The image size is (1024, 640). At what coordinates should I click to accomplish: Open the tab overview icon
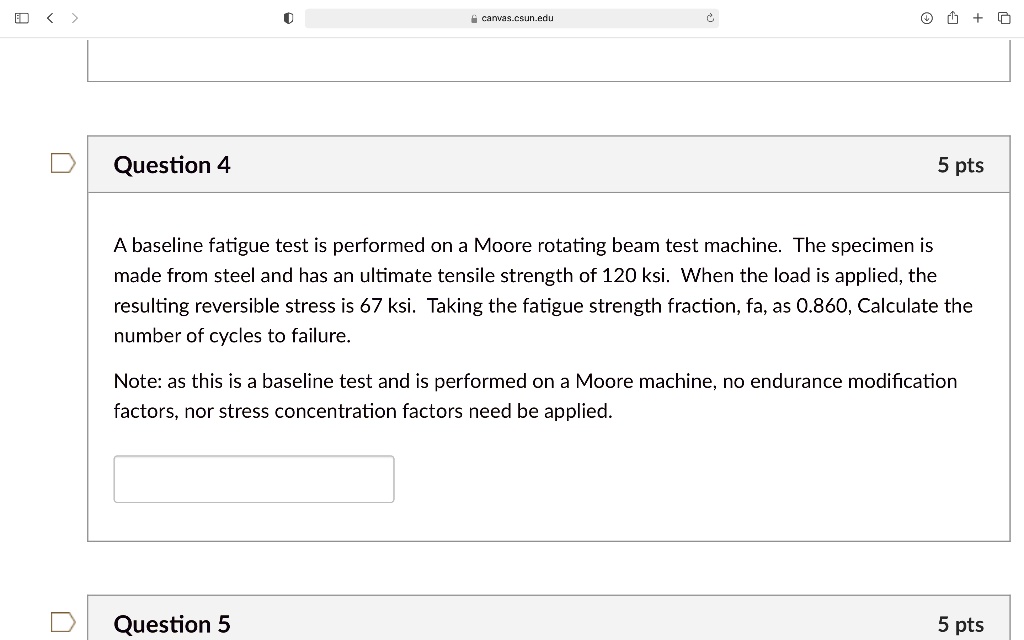pyautogui.click(x=1003, y=17)
